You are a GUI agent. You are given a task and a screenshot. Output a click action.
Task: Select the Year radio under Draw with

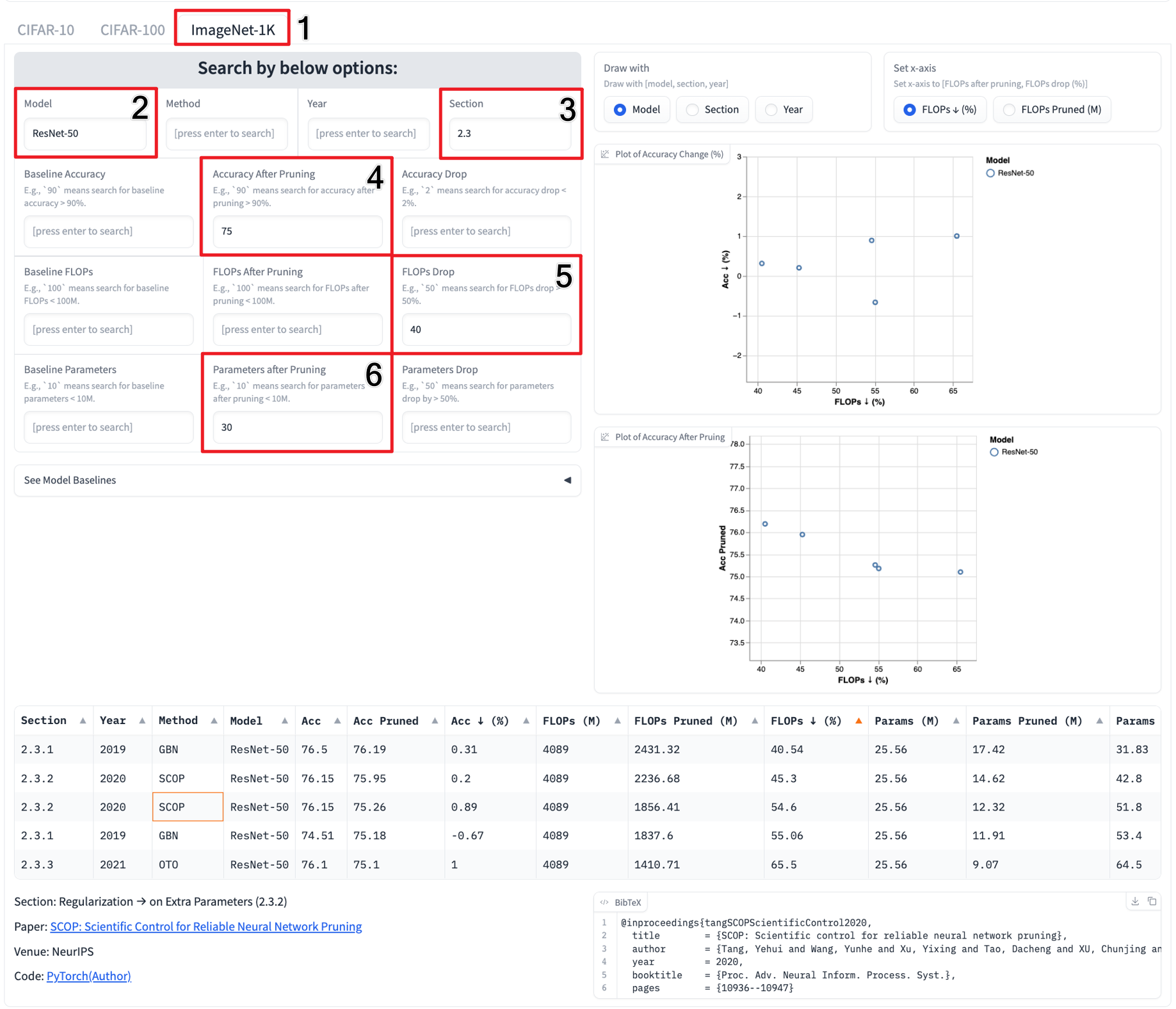pos(771,110)
